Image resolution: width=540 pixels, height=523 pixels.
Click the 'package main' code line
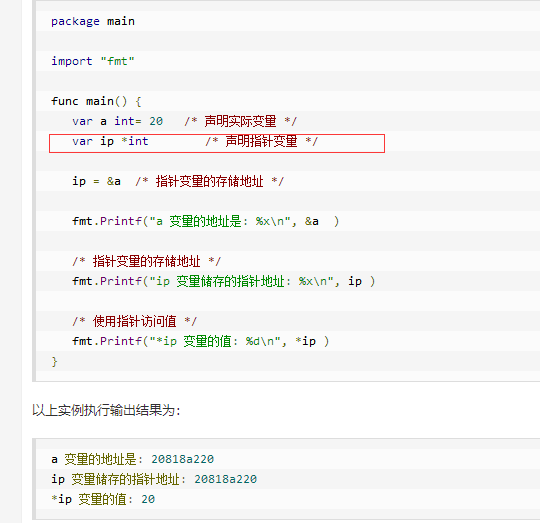[x=93, y=21]
